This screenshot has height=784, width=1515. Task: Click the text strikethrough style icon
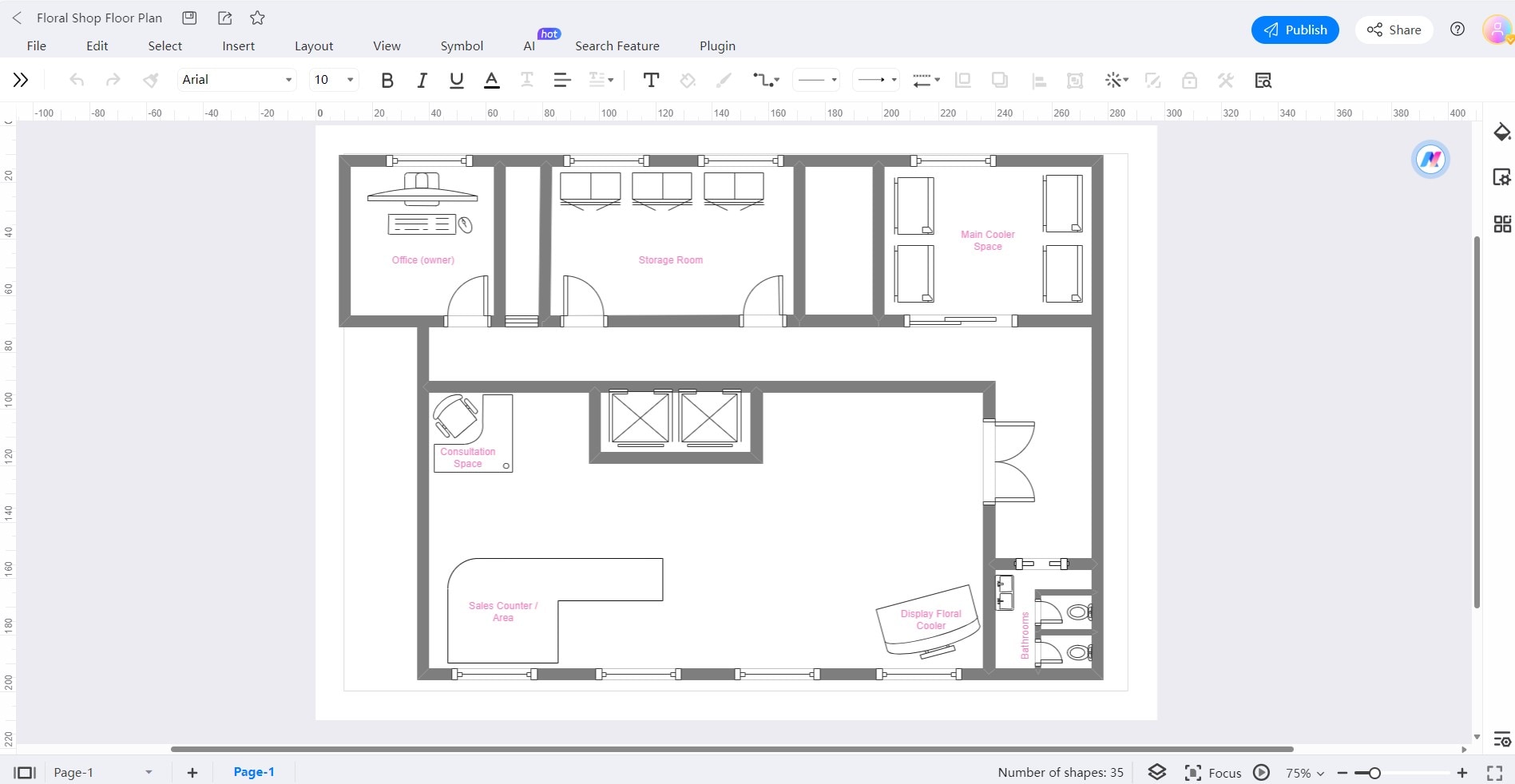[527, 80]
